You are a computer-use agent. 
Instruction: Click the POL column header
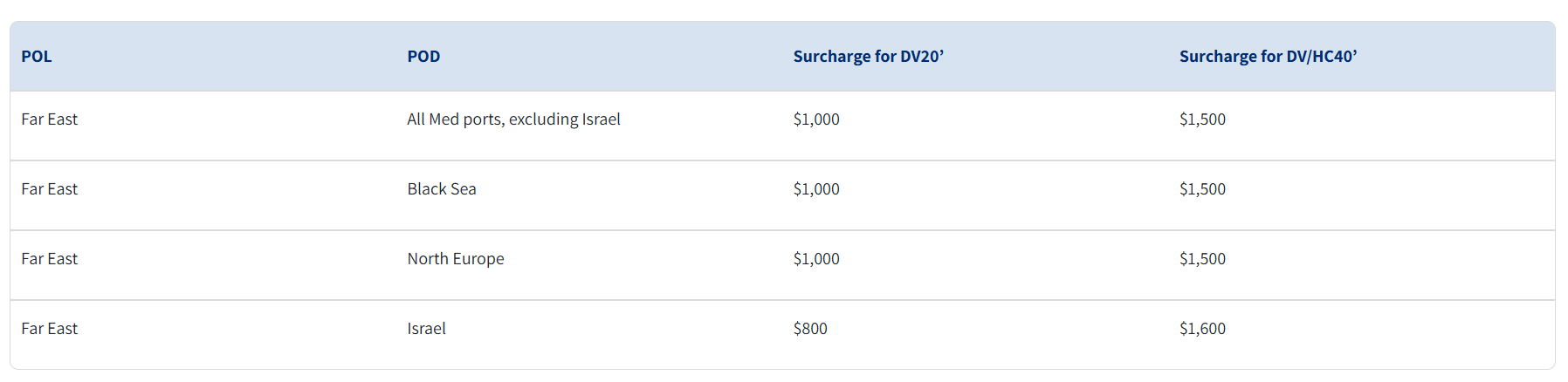point(37,57)
